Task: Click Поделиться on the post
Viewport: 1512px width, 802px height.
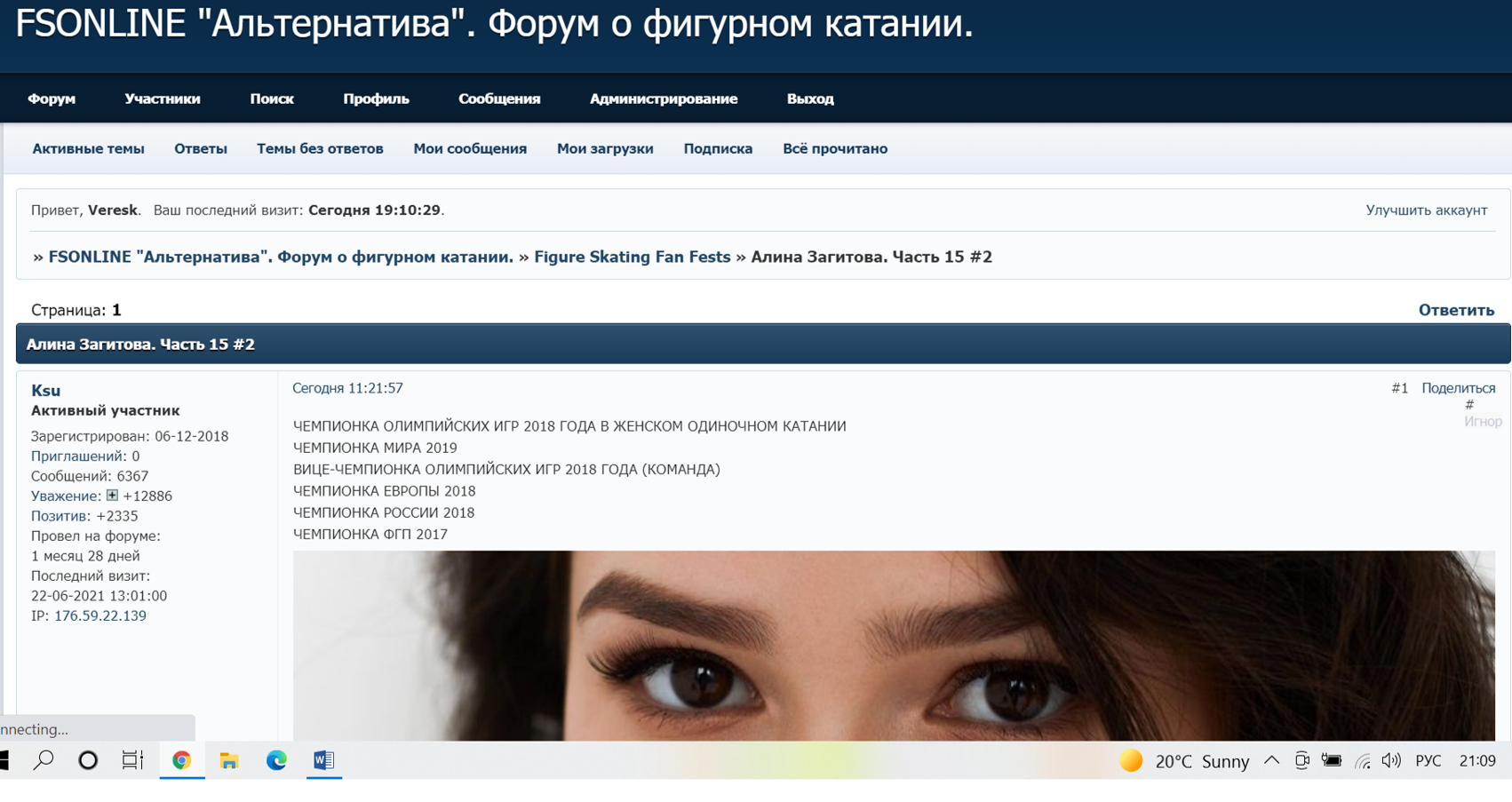Action: coord(1458,388)
